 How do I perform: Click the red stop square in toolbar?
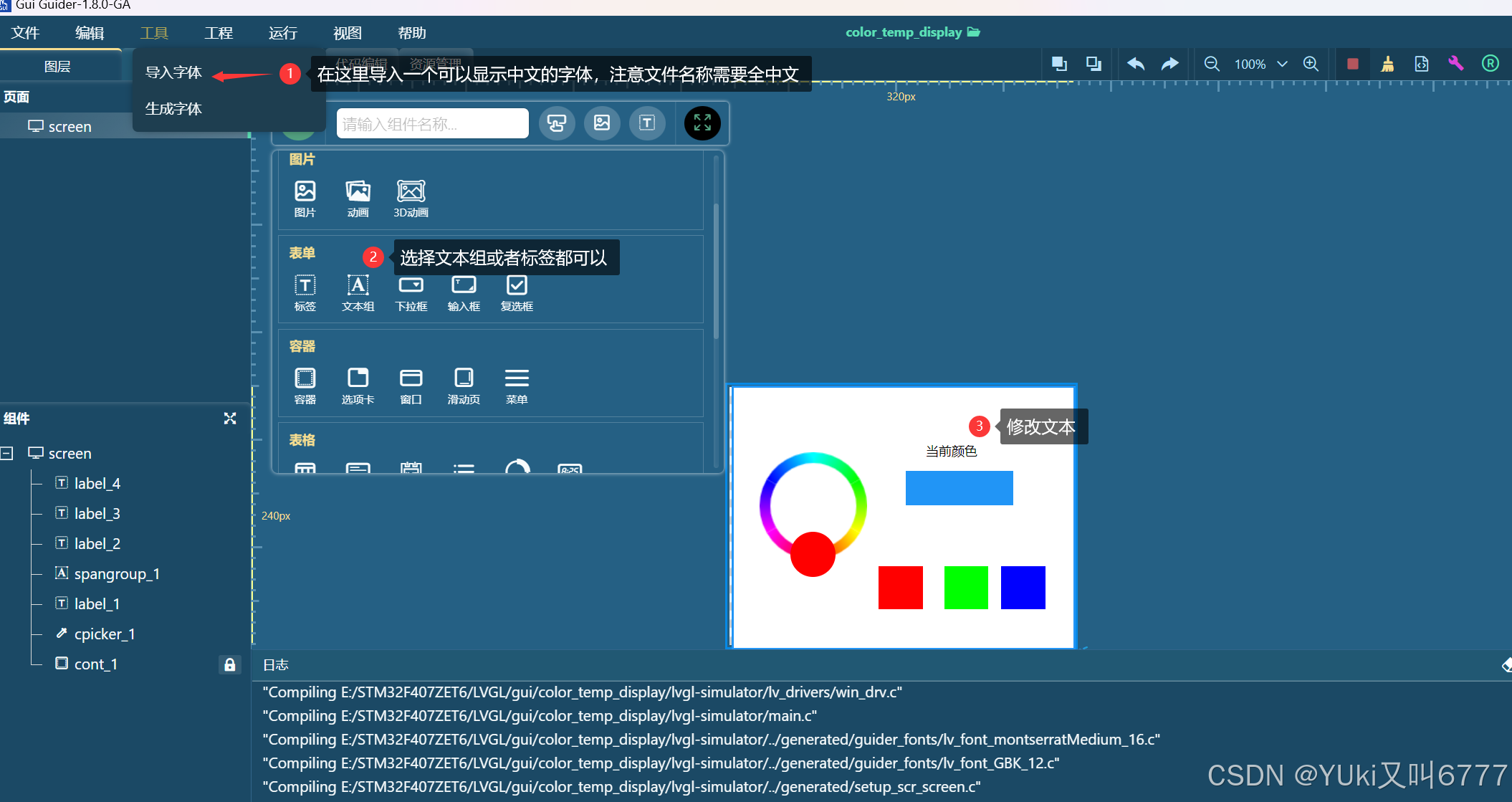1353,64
